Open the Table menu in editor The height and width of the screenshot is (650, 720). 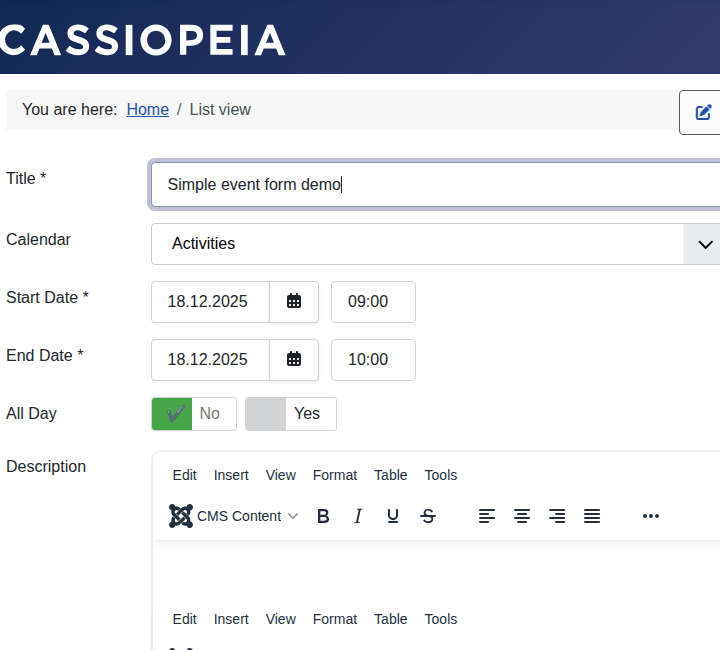pyautogui.click(x=390, y=475)
